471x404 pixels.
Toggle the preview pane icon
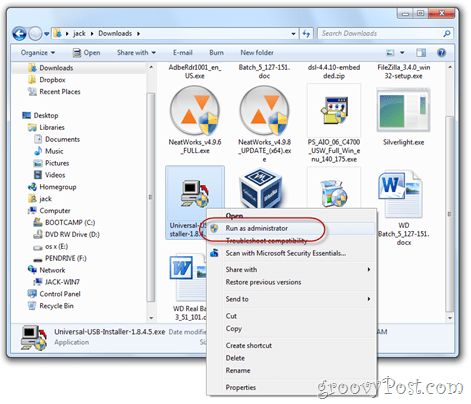click(x=421, y=53)
